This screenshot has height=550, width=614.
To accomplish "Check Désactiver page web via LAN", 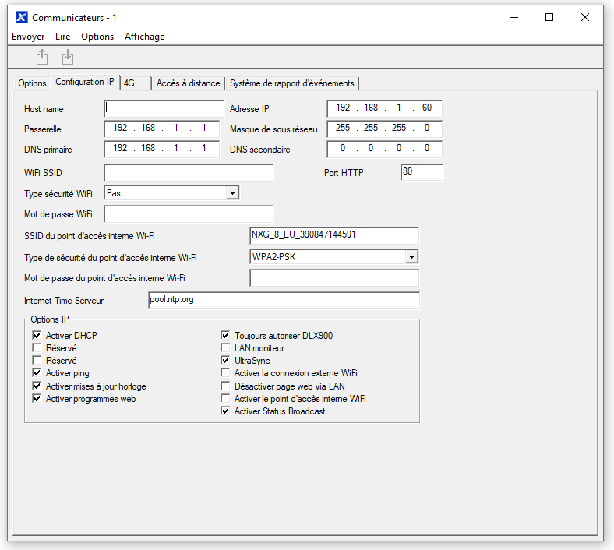I will coord(225,386).
